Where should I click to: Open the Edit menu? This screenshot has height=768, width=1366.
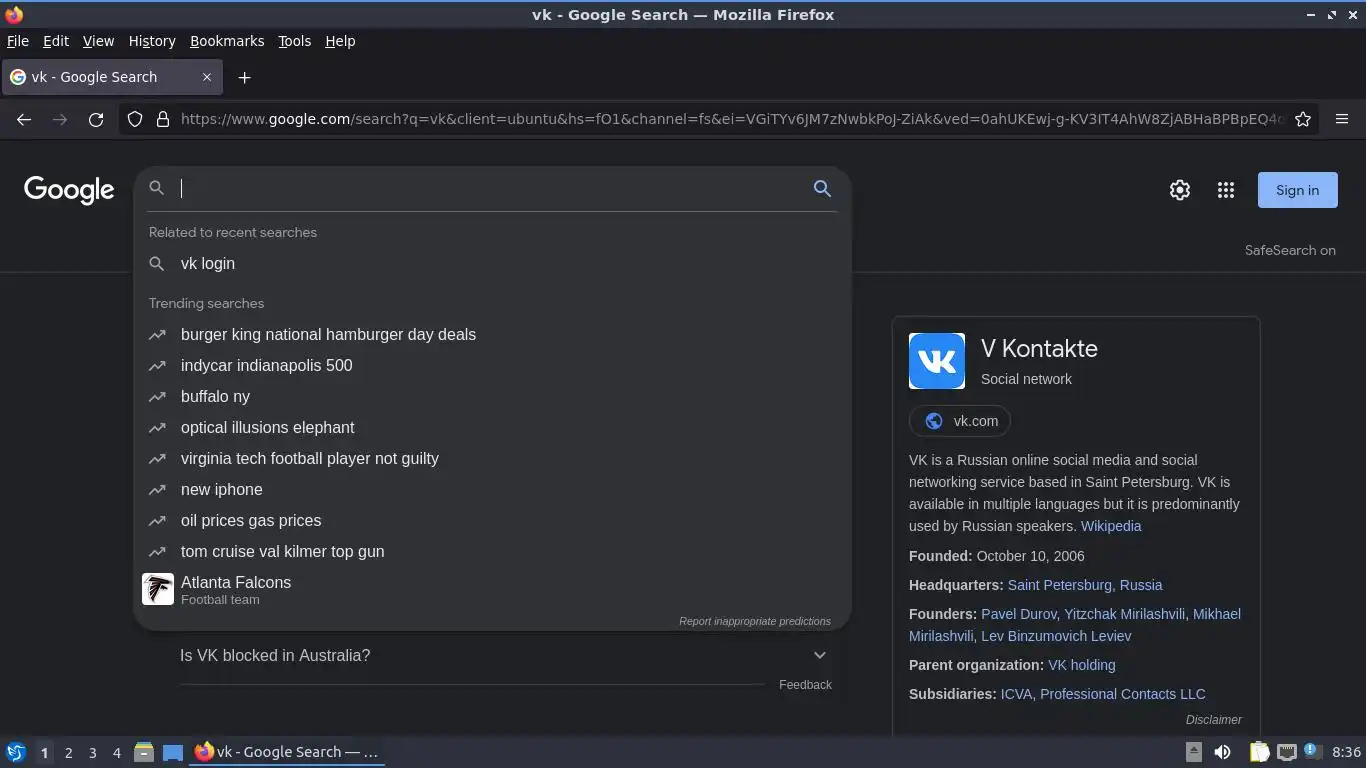coord(56,41)
